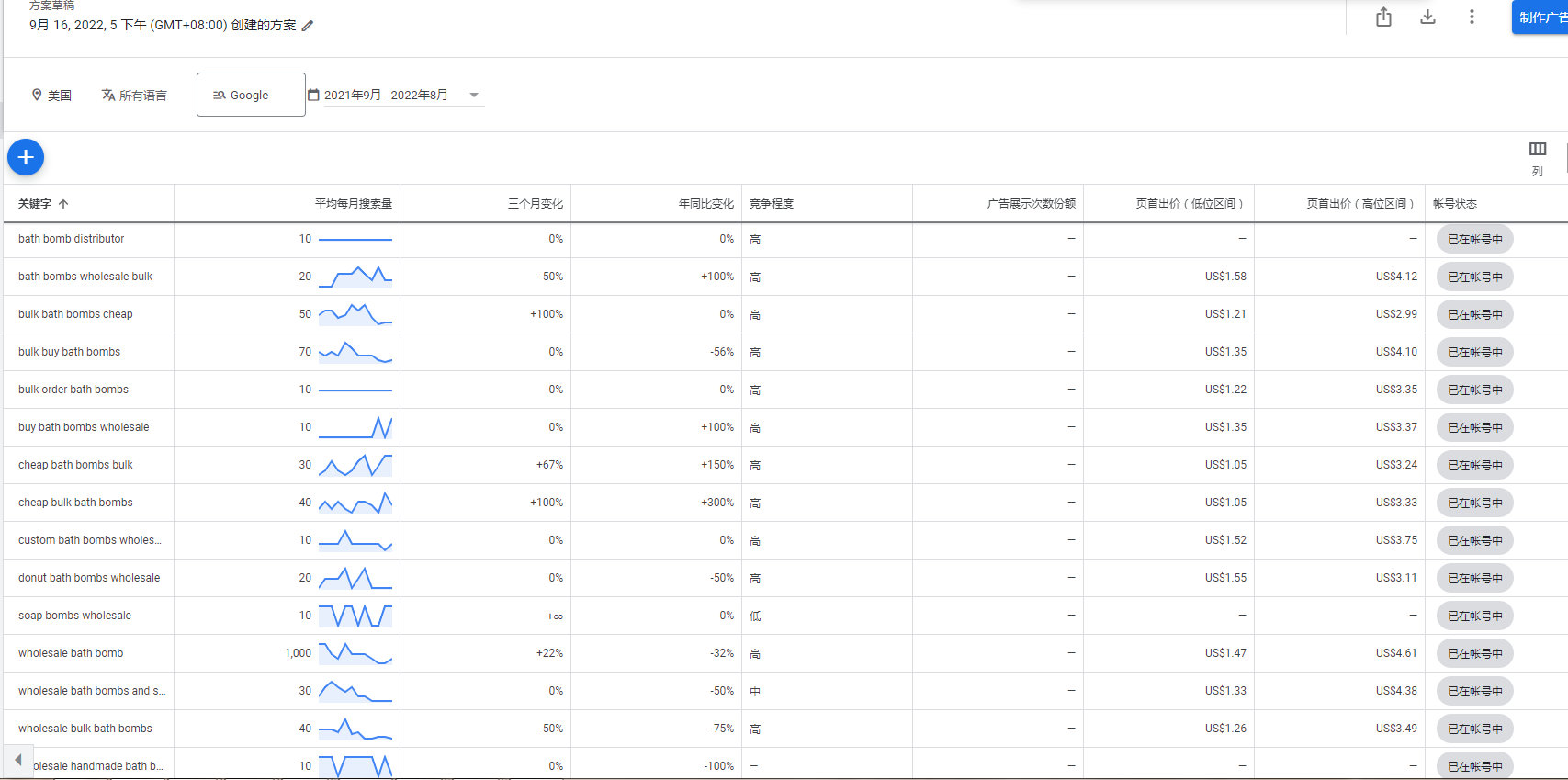The image size is (1568, 780).
Task: Edit the plan name pencil icon
Action: click(308, 26)
